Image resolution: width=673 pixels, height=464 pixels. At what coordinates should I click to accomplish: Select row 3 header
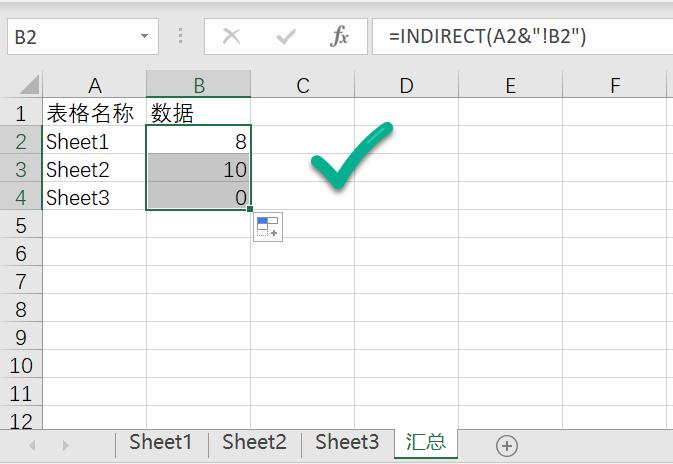click(x=21, y=169)
